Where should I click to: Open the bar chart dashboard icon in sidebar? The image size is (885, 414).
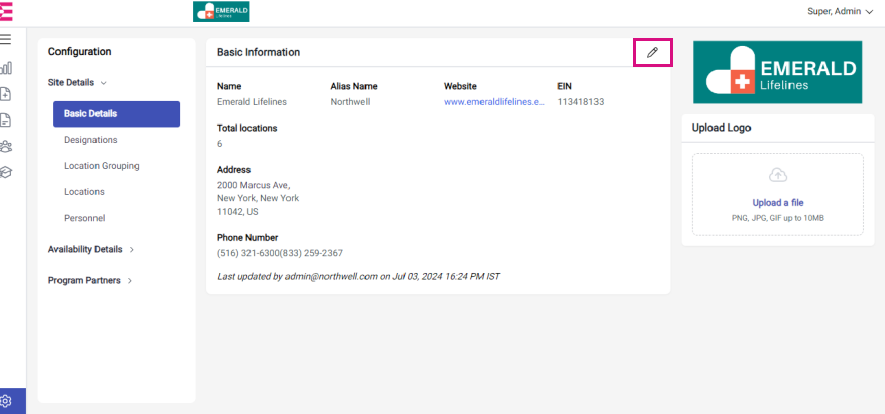pyautogui.click(x=6, y=68)
